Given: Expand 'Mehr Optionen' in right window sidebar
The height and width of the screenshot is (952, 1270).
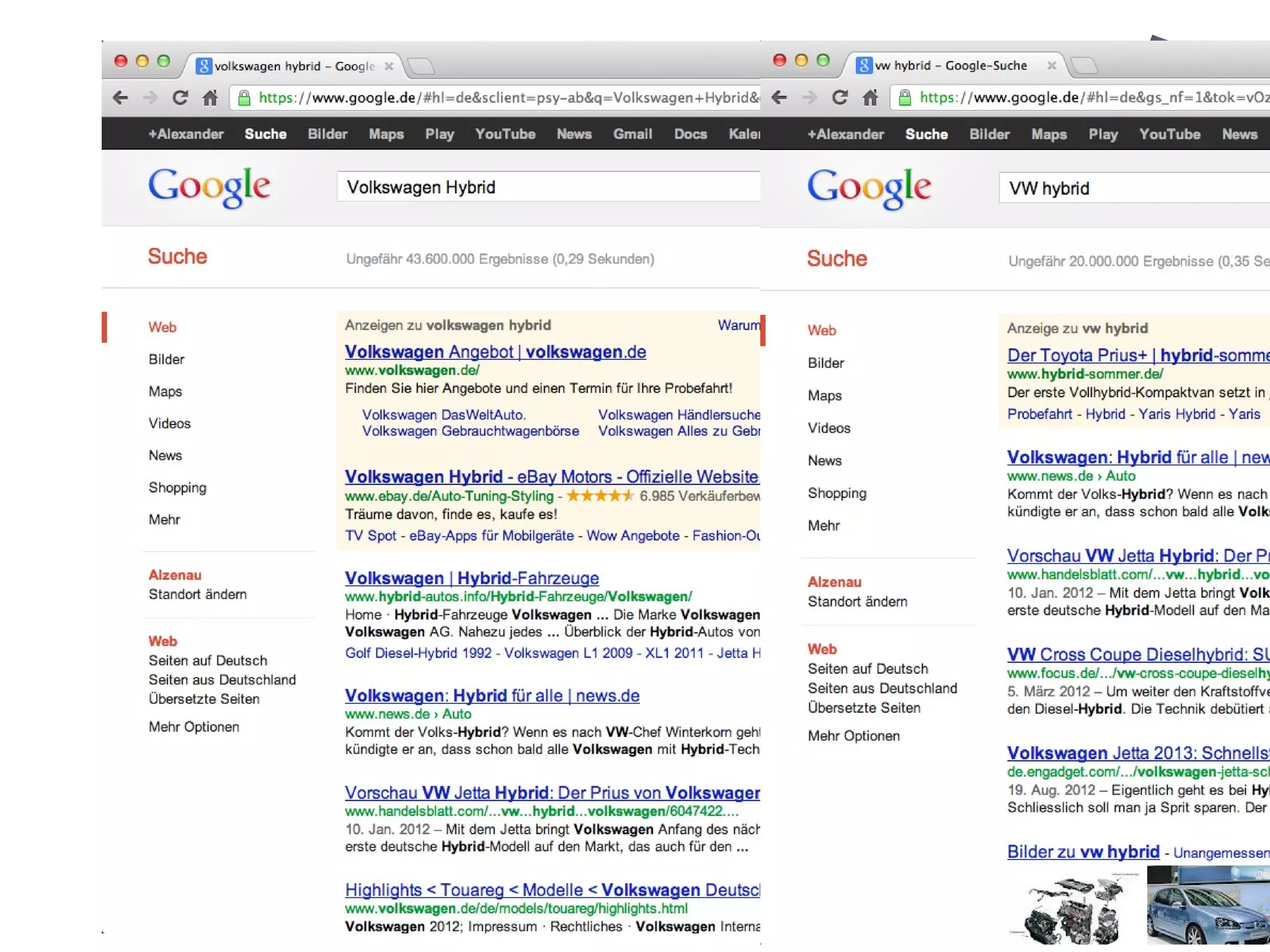Looking at the screenshot, I should point(853,736).
